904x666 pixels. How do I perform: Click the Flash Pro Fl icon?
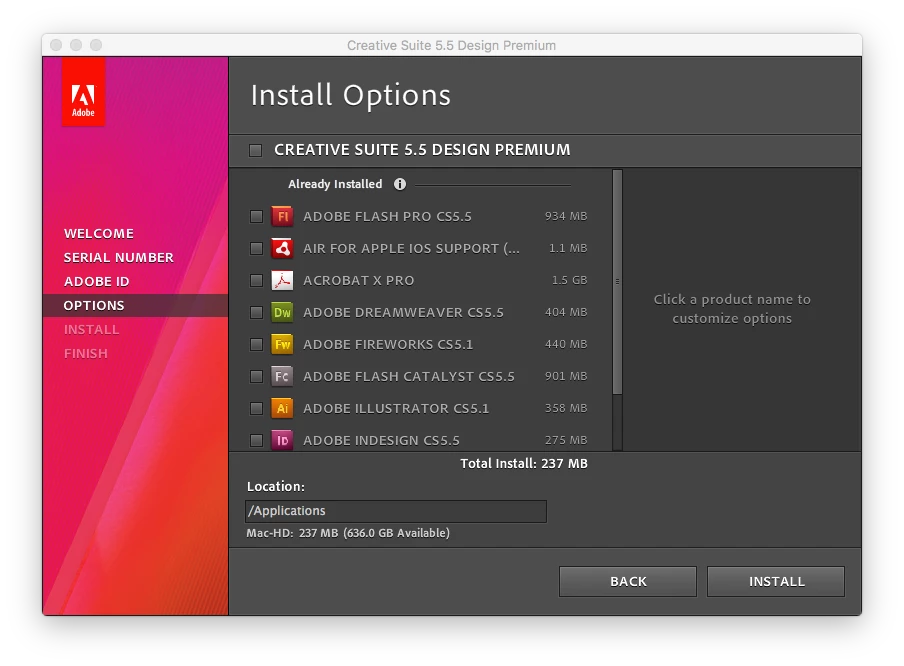tap(282, 216)
